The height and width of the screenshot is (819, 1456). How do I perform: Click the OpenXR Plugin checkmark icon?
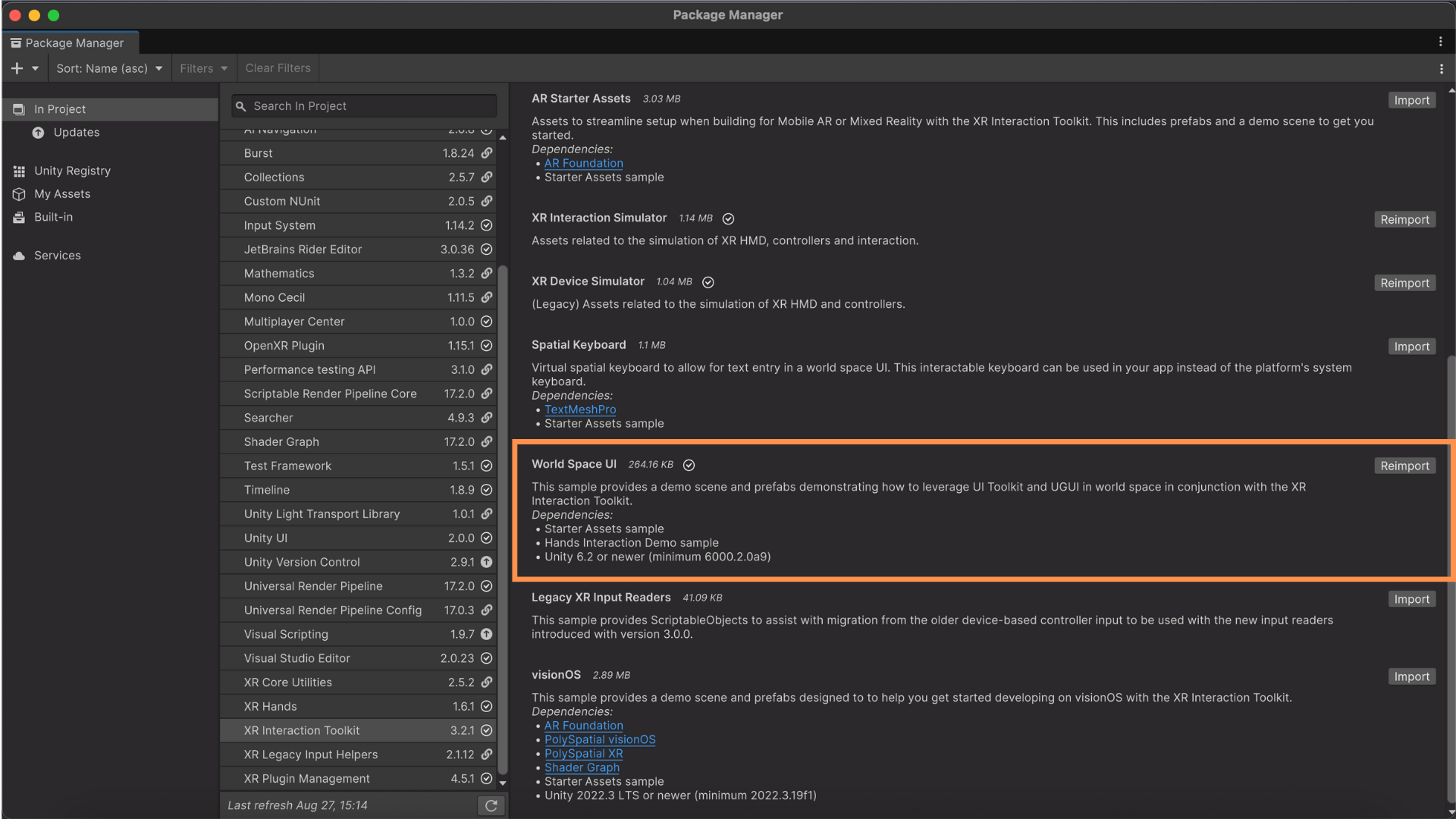(487, 346)
